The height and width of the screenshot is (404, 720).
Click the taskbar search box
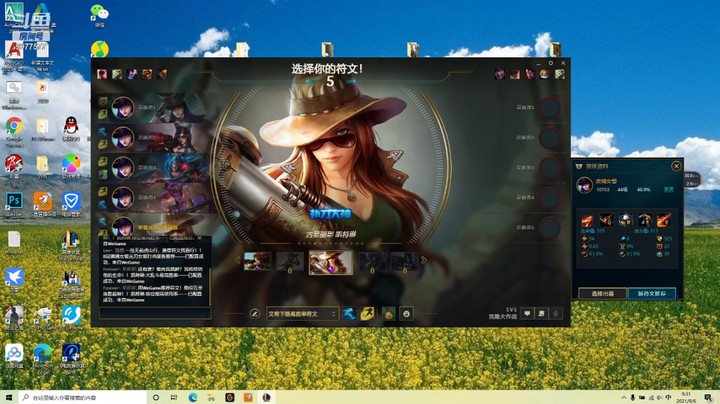(x=83, y=398)
